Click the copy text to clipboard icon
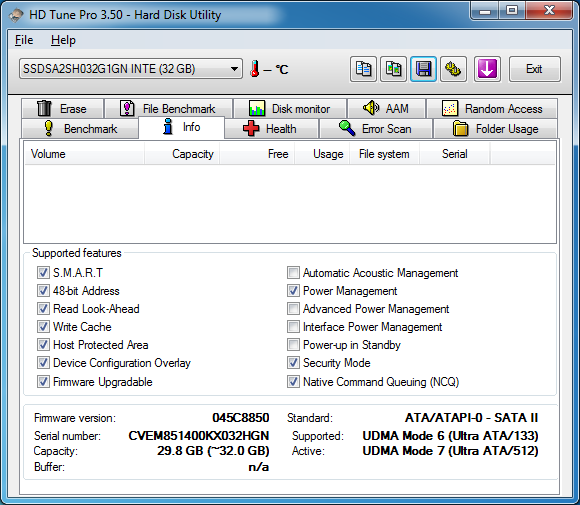This screenshot has width=580, height=505. (363, 69)
